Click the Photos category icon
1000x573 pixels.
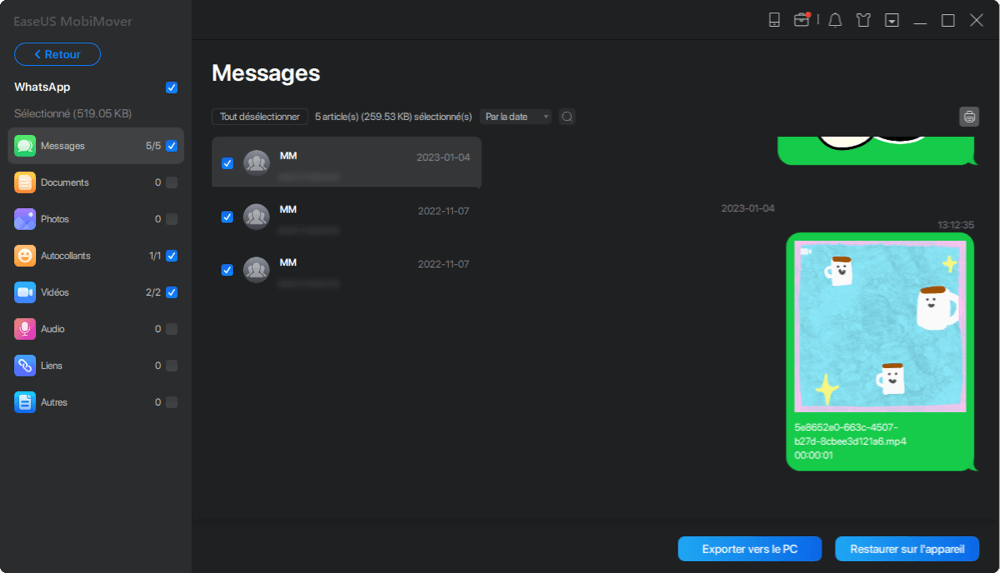tap(25, 219)
